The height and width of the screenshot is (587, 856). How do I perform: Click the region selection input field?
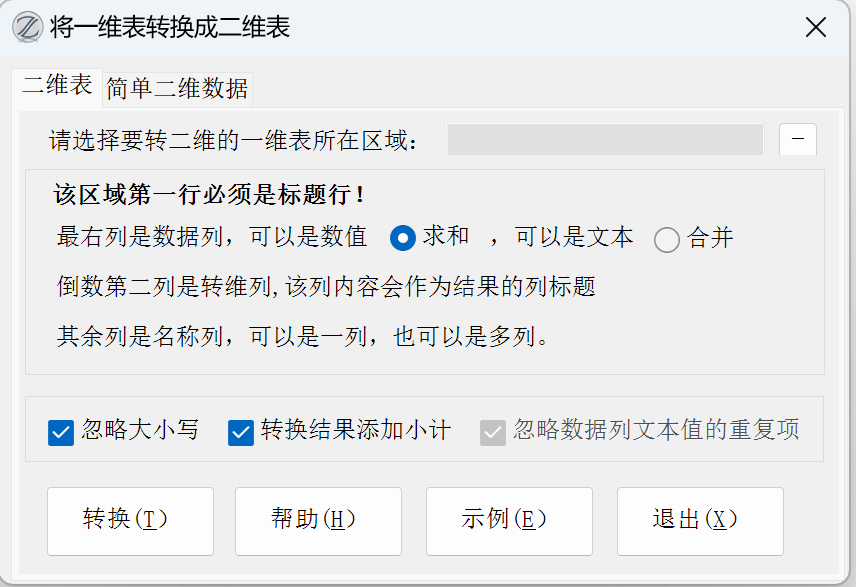[x=604, y=140]
